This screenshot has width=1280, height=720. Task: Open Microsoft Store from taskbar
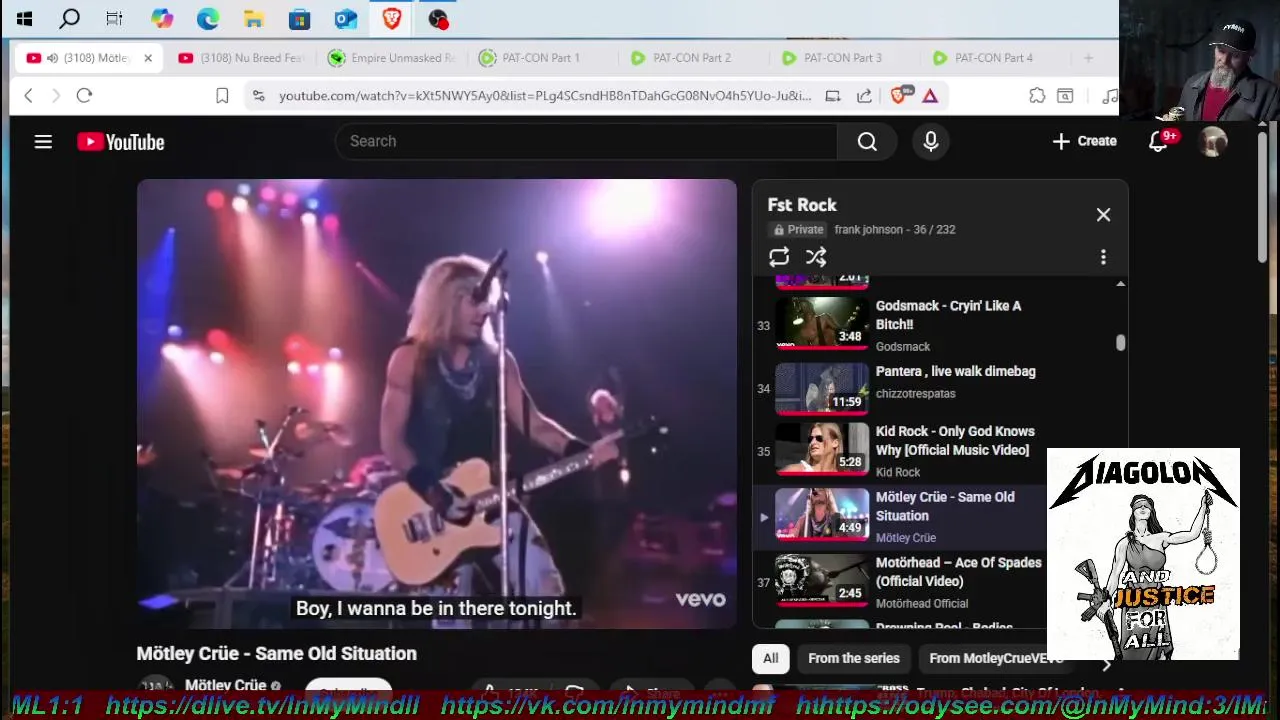point(299,18)
